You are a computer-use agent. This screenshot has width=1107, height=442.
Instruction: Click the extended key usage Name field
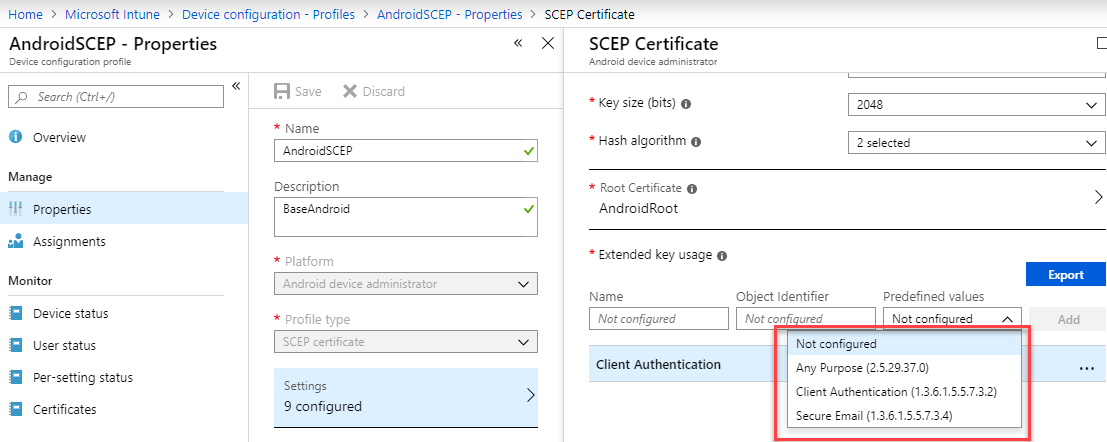[659, 318]
